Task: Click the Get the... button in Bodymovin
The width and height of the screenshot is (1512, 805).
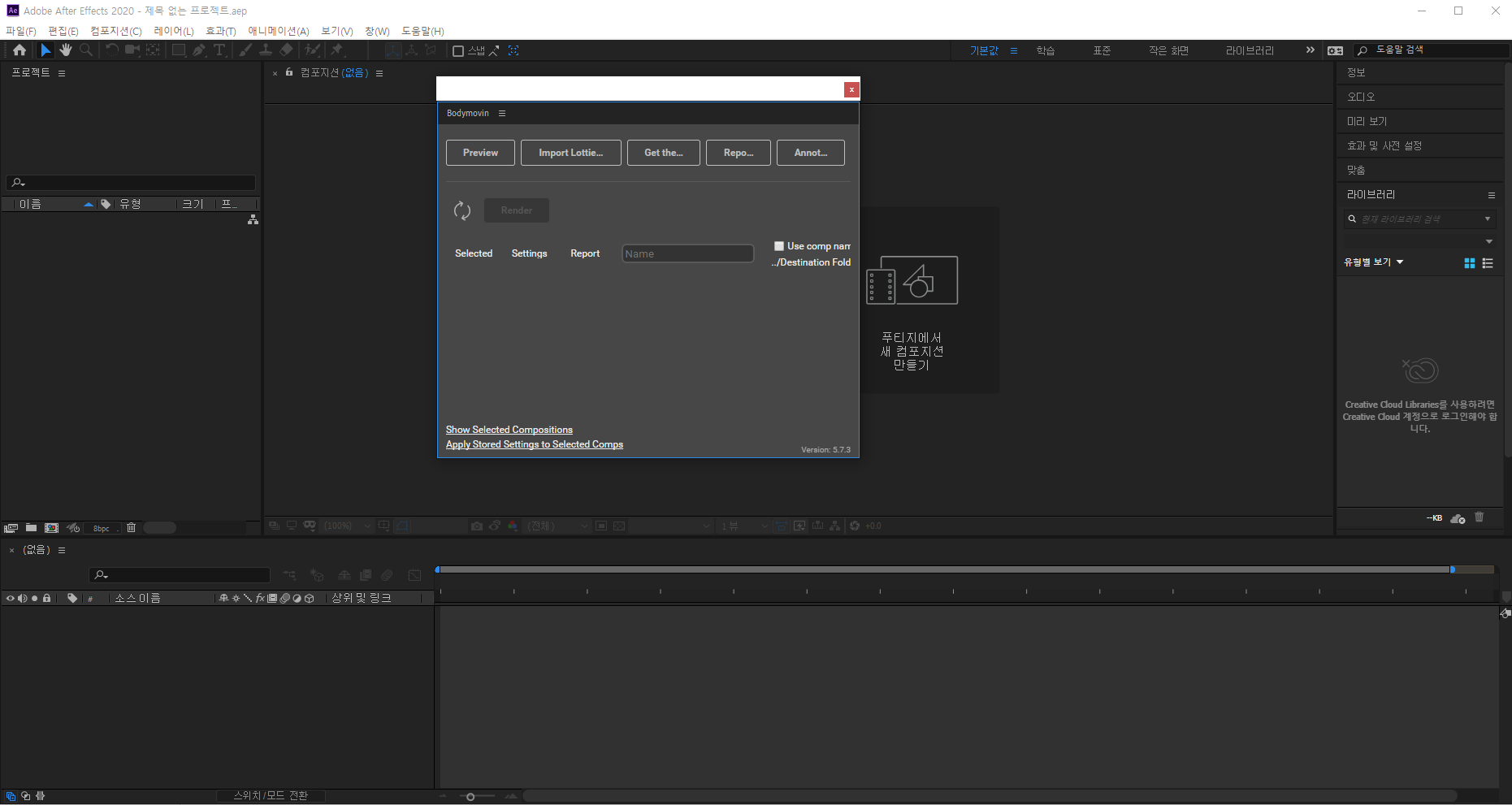Action: (664, 153)
